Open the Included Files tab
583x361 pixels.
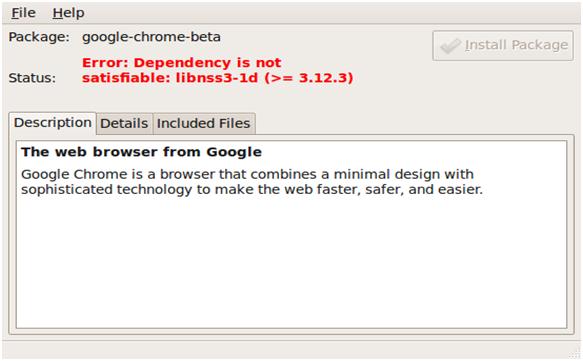pos(203,123)
